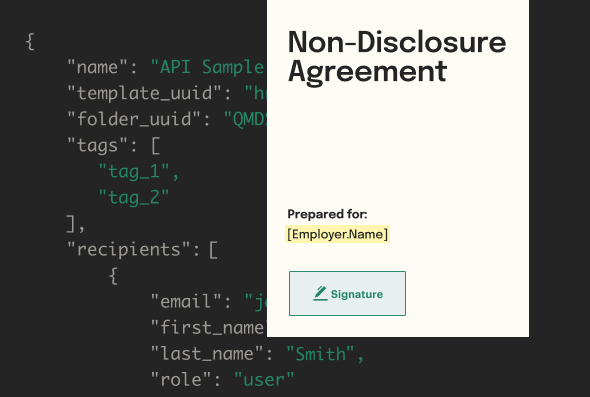Click the "name" key in JSON
The width and height of the screenshot is (590, 397).
point(97,68)
